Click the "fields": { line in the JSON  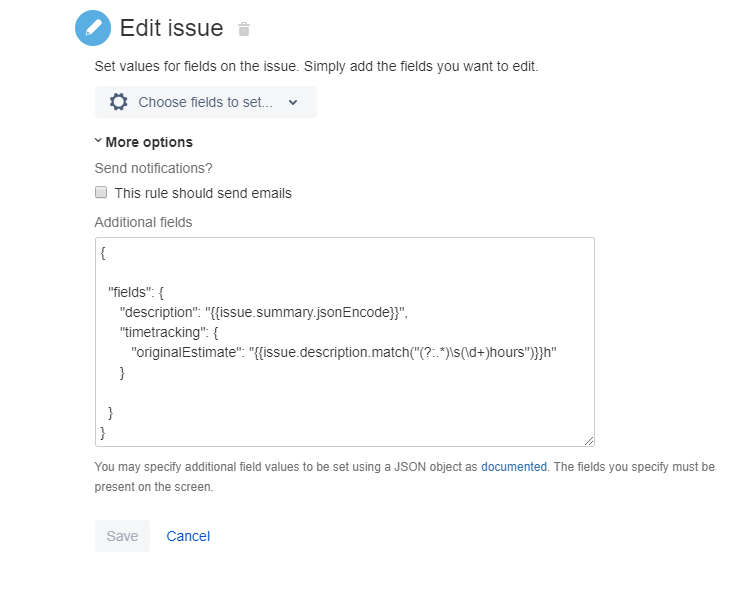[136, 293]
